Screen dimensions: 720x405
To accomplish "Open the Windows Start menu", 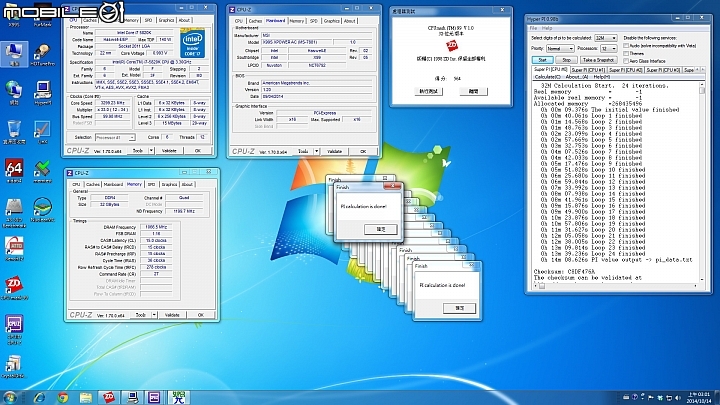I will coord(10,397).
